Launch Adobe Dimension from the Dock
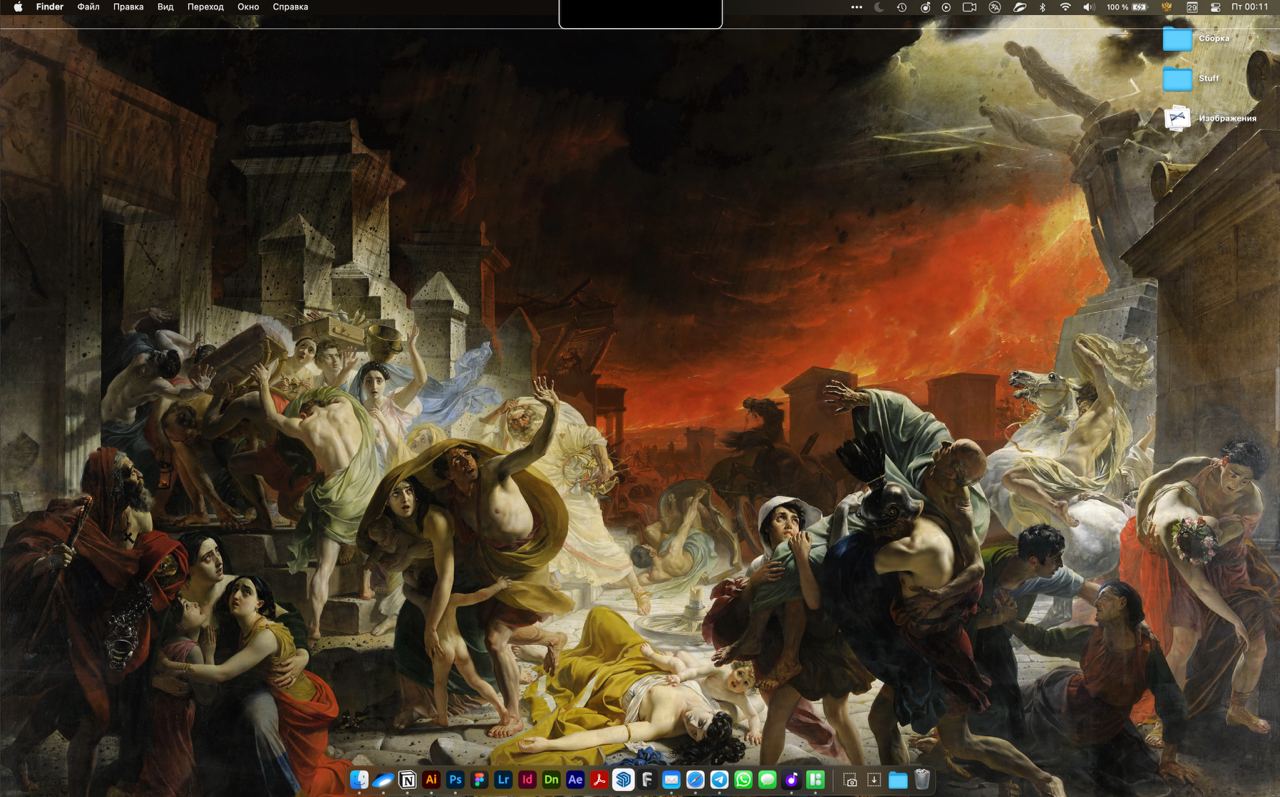The width and height of the screenshot is (1280, 797). tap(551, 780)
